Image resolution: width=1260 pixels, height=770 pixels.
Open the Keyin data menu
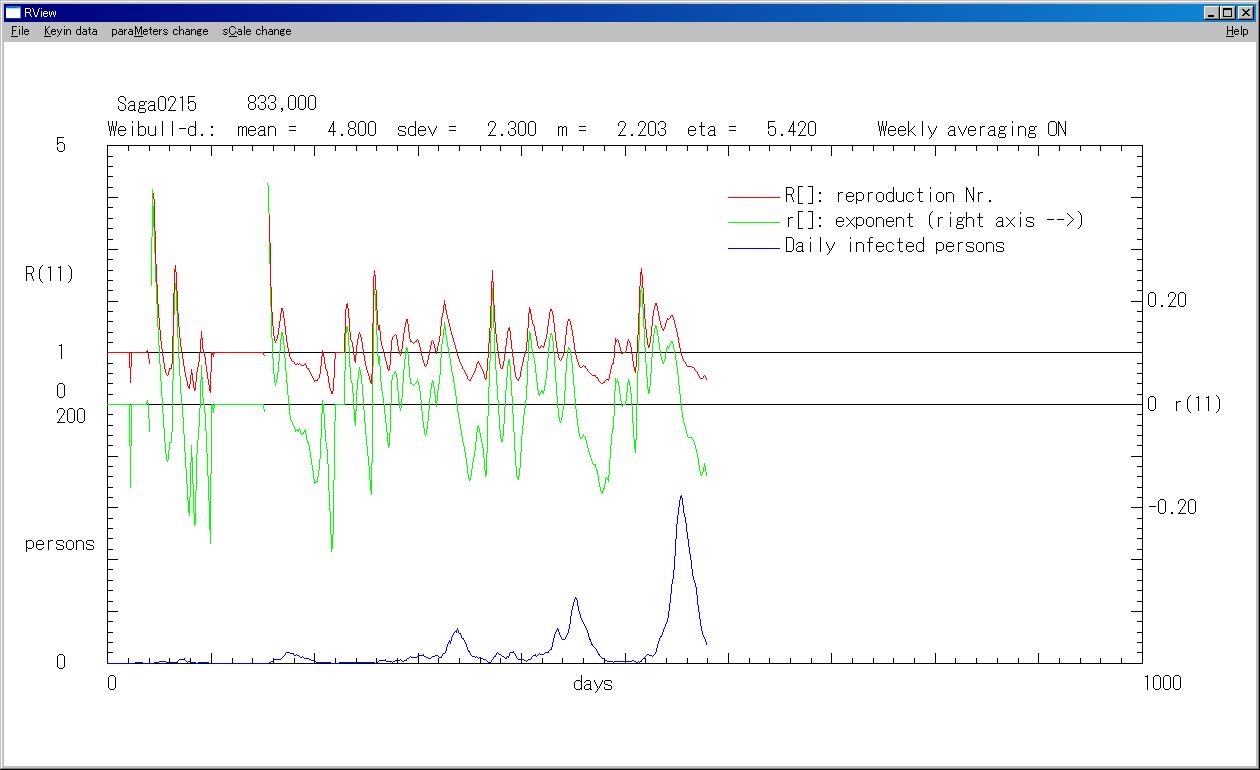tap(70, 31)
